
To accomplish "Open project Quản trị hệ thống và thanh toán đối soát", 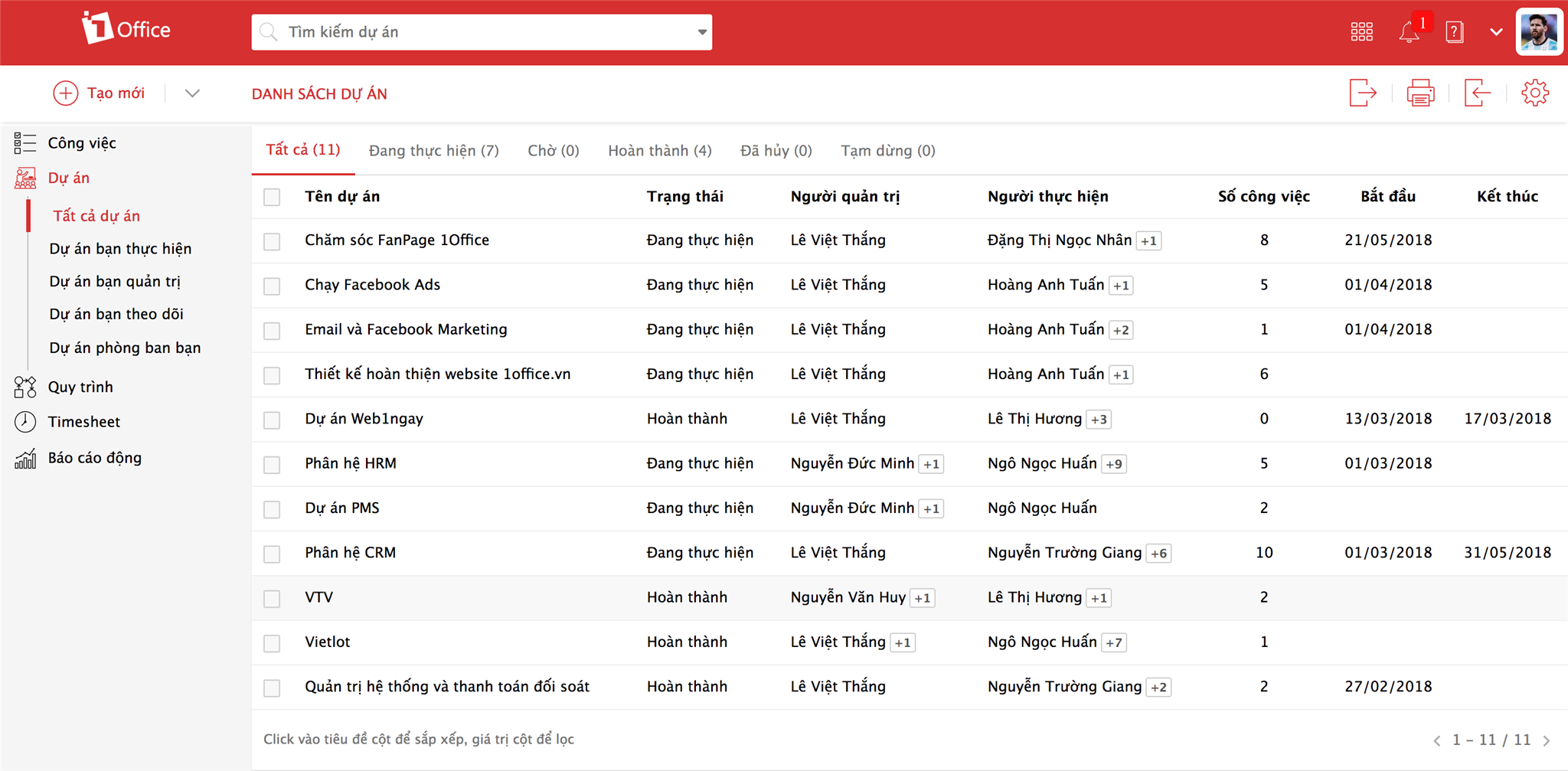I will tap(447, 687).
